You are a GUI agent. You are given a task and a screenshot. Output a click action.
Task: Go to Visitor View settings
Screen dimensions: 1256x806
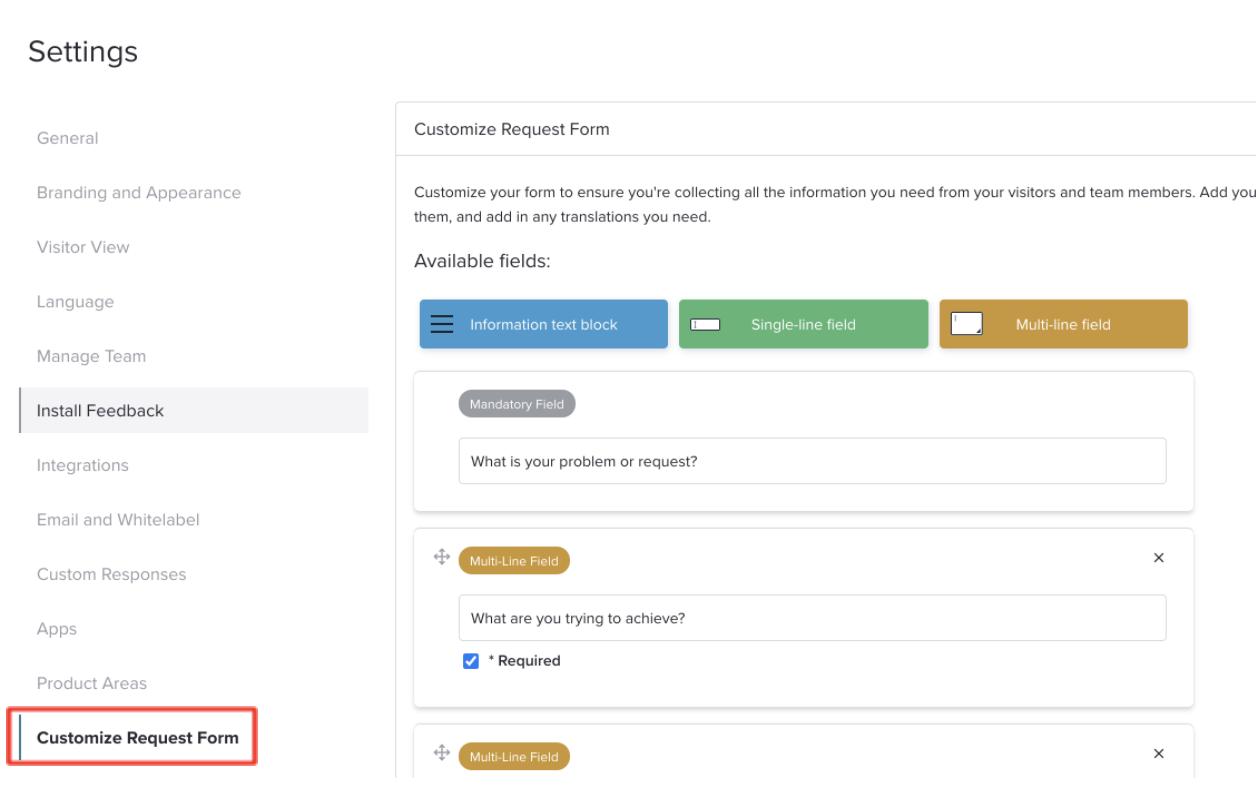(x=83, y=247)
